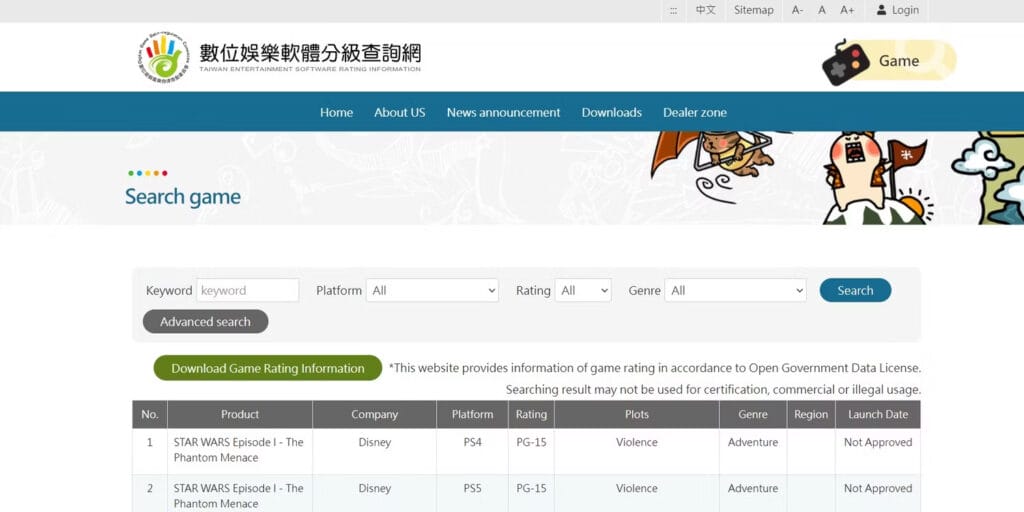Expand the Genre dropdown
The image size is (1024, 512).
[x=735, y=290]
